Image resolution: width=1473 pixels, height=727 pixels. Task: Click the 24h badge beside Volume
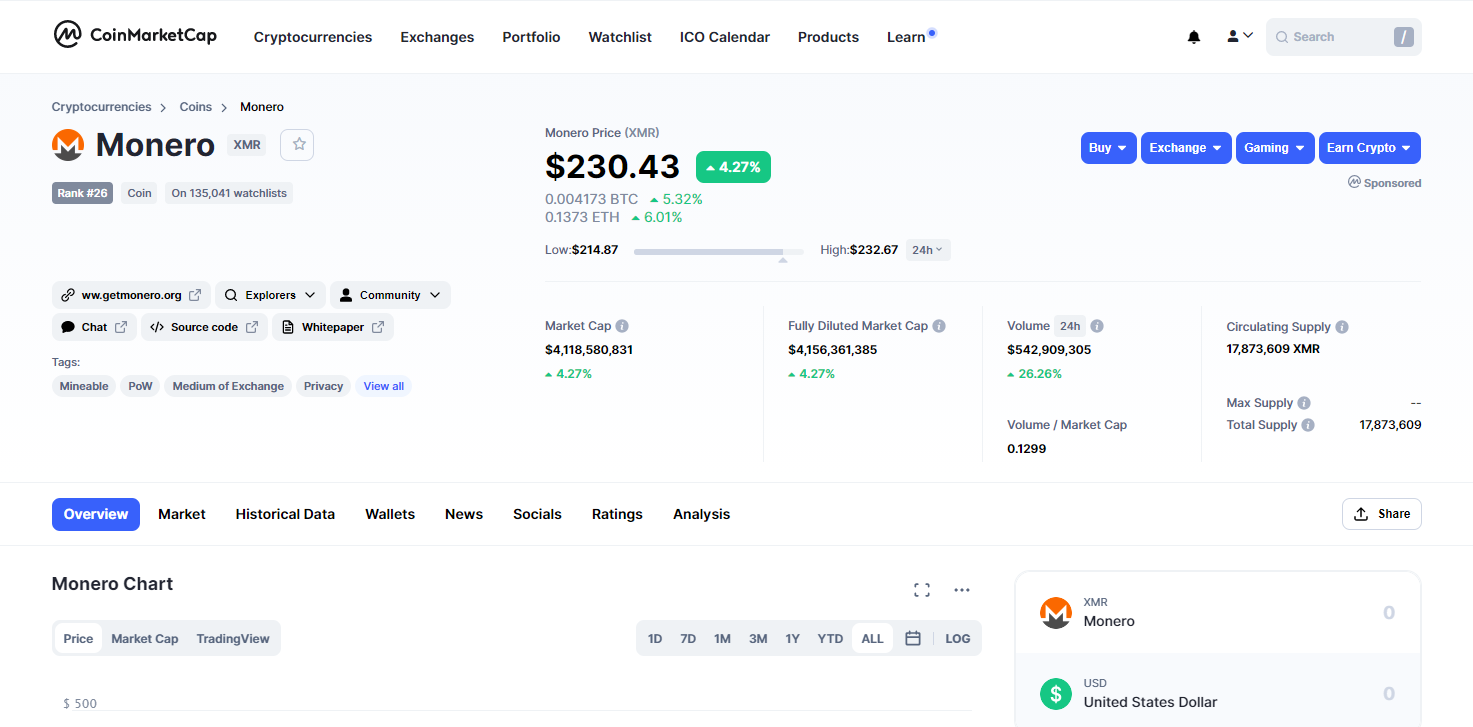(x=1070, y=326)
